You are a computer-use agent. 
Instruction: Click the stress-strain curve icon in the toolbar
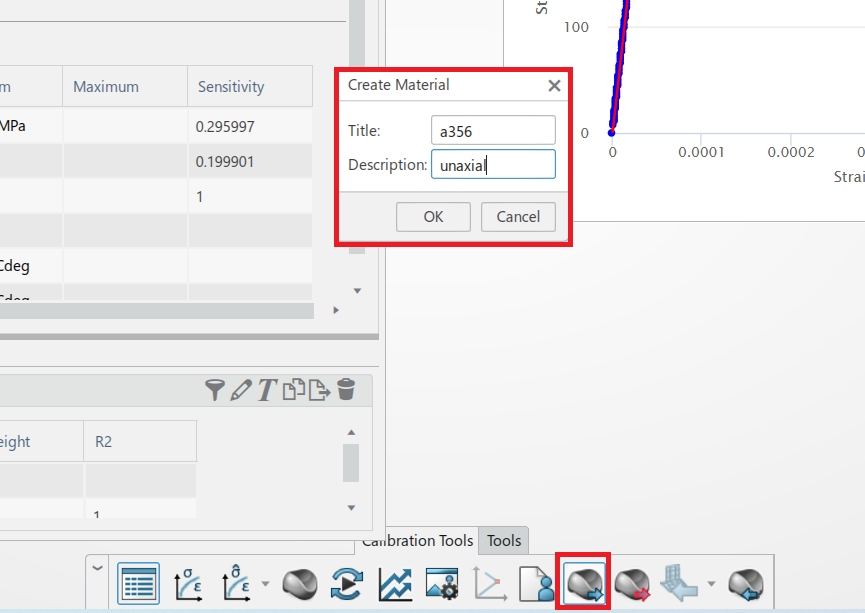point(190,583)
